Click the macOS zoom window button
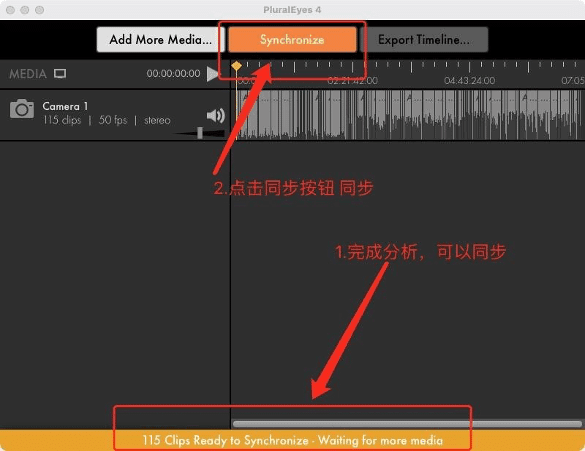Image resolution: width=585 pixels, height=451 pixels. pyautogui.click(x=39, y=10)
